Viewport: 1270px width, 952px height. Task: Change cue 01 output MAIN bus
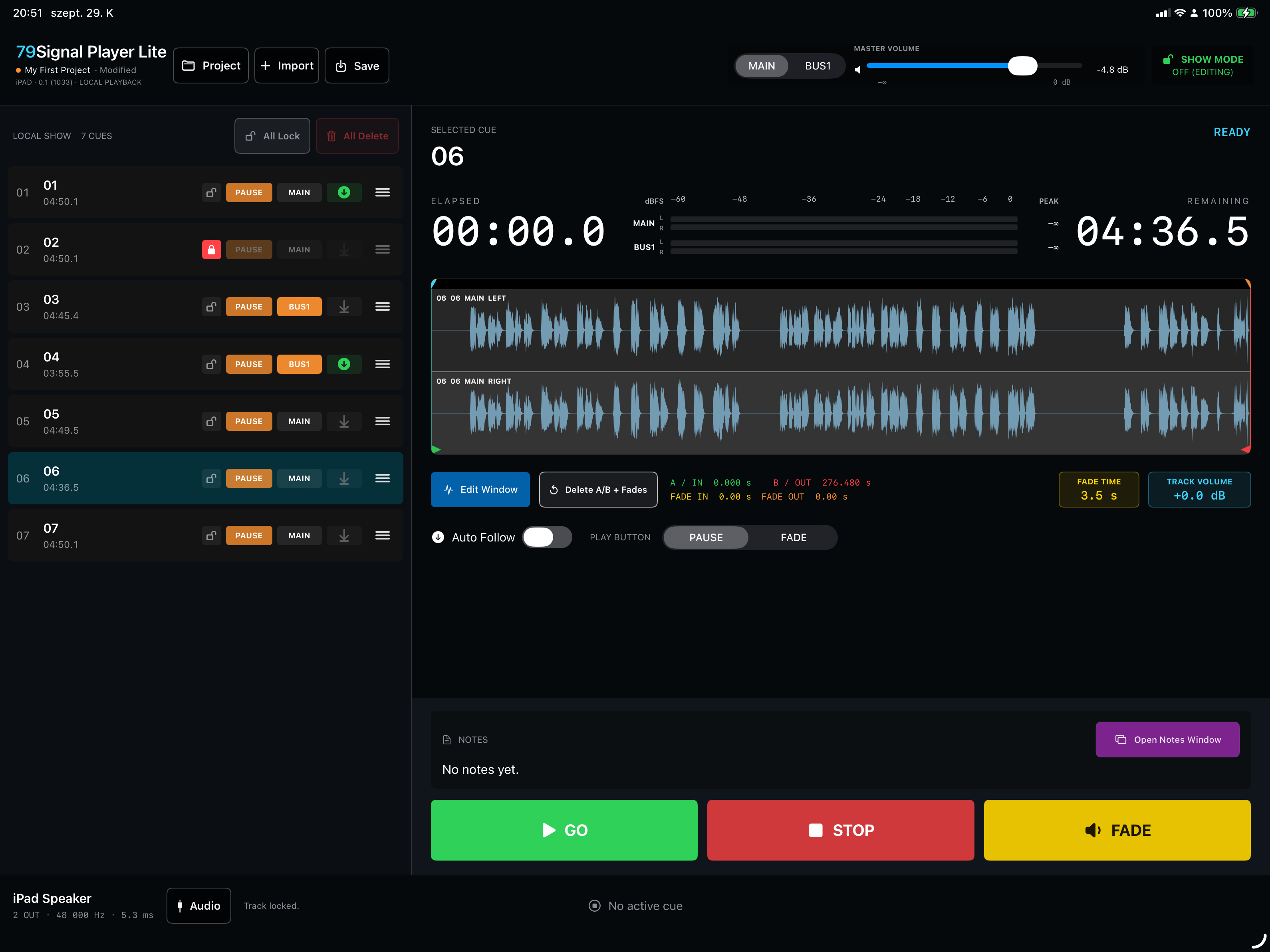tap(299, 192)
